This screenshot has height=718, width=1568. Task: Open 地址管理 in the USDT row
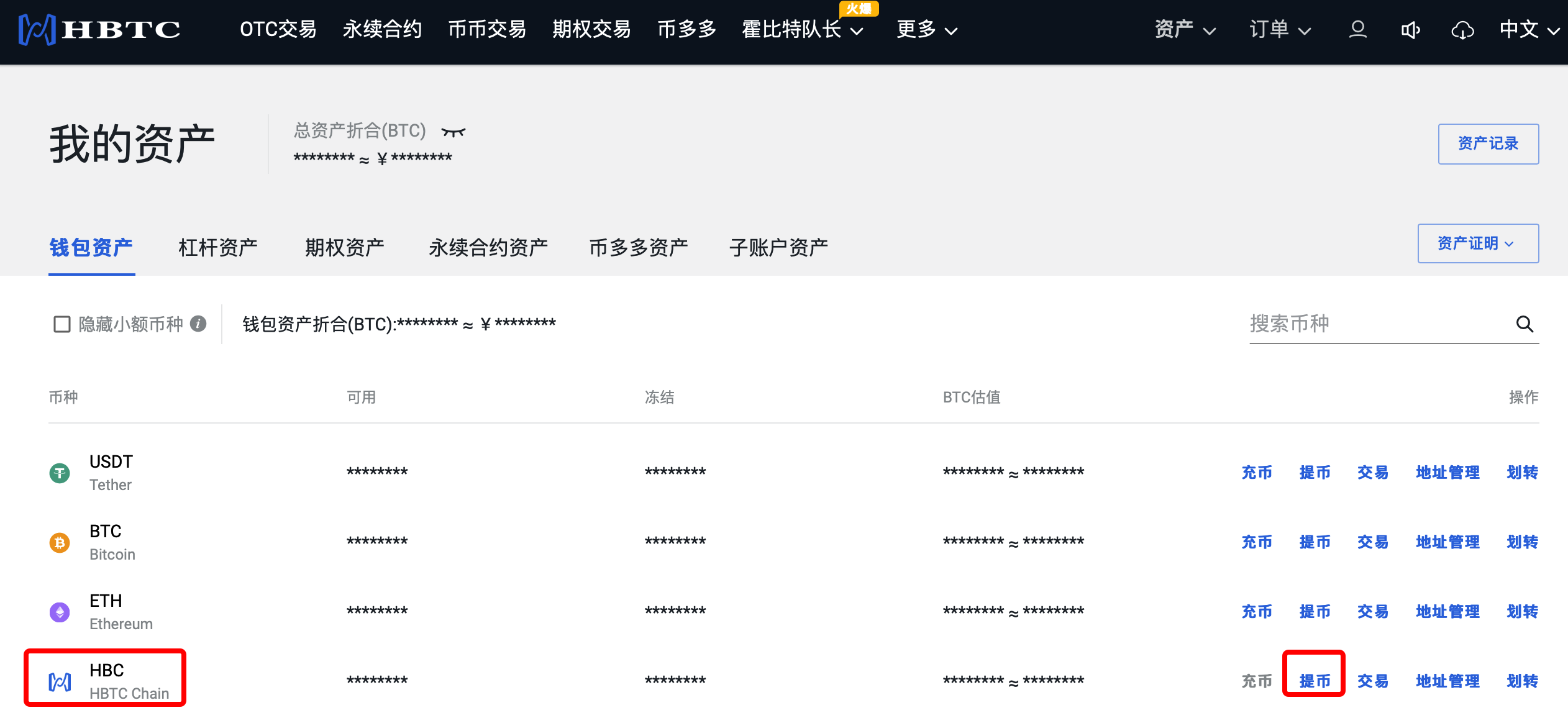(1447, 473)
